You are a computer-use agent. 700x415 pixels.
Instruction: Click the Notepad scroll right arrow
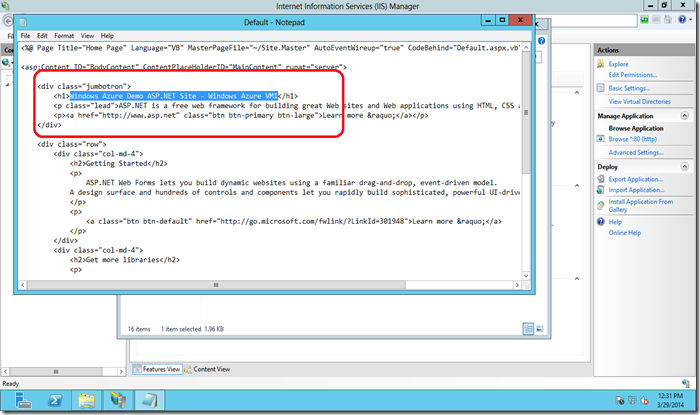517,285
